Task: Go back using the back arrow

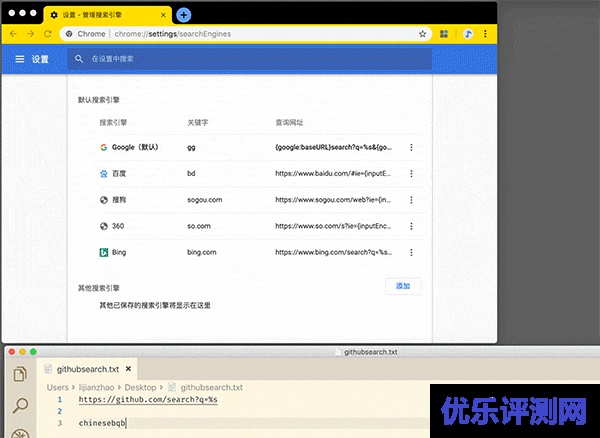Action: [x=13, y=33]
